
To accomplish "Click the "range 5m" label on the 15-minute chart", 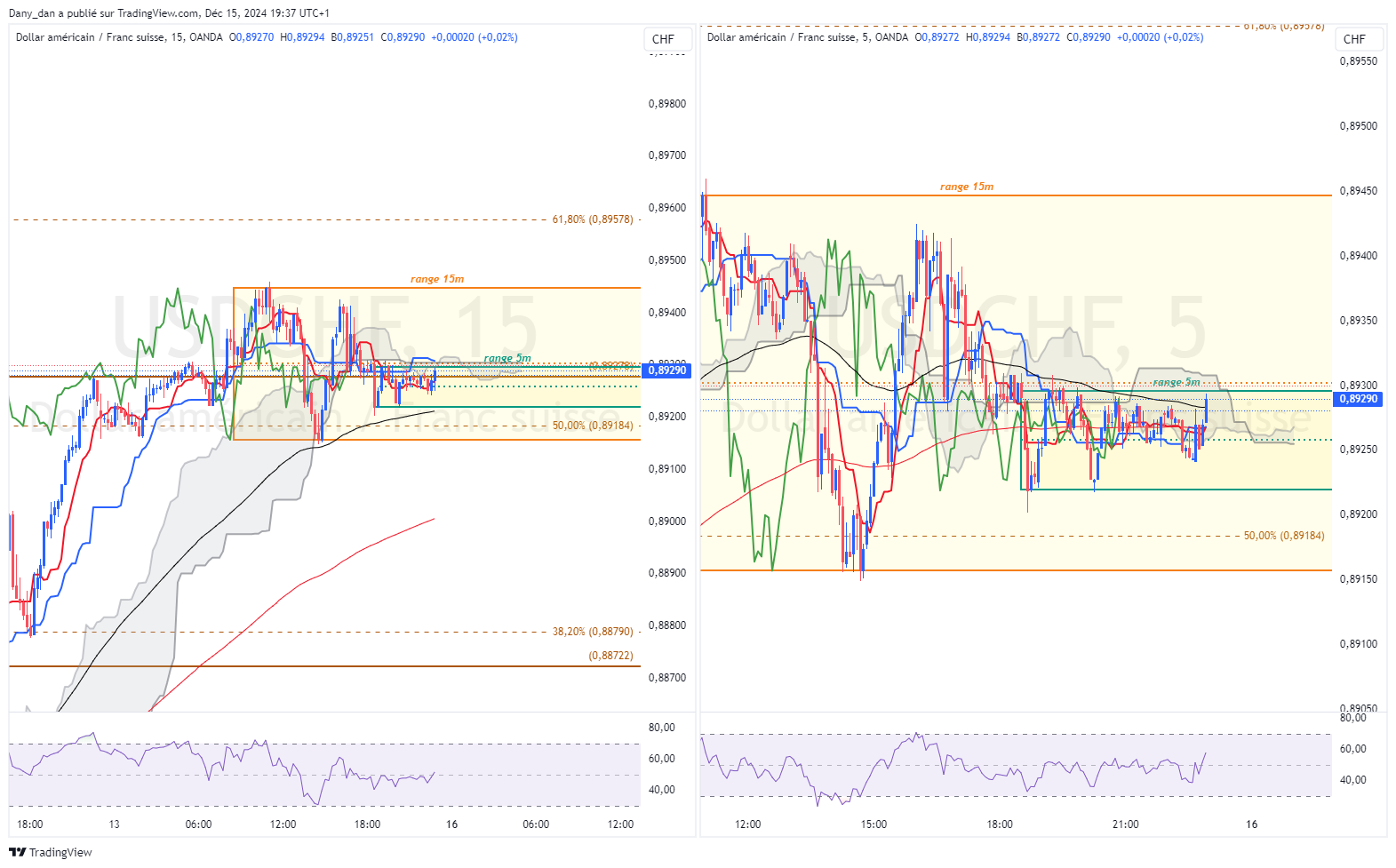I will (x=507, y=358).
